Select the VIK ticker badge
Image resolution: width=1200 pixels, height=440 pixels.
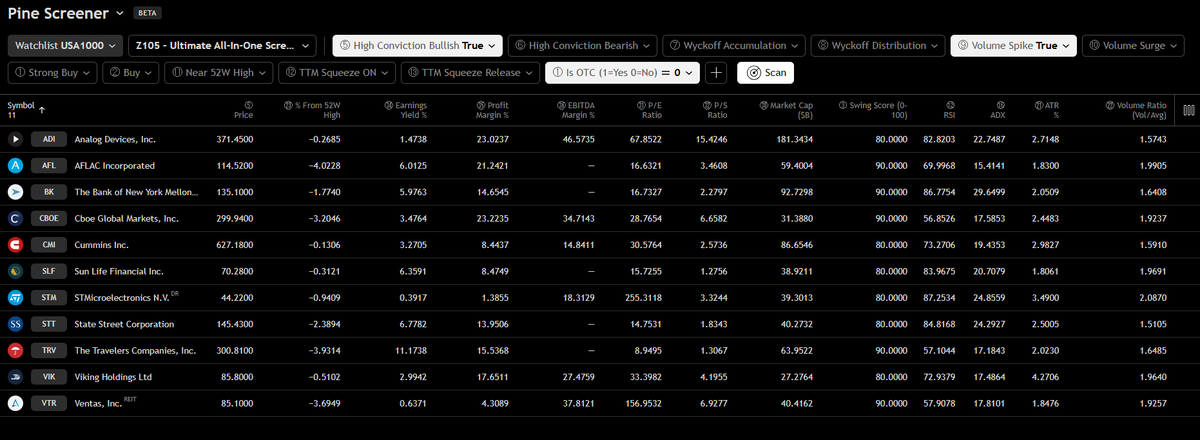pyautogui.click(x=49, y=377)
